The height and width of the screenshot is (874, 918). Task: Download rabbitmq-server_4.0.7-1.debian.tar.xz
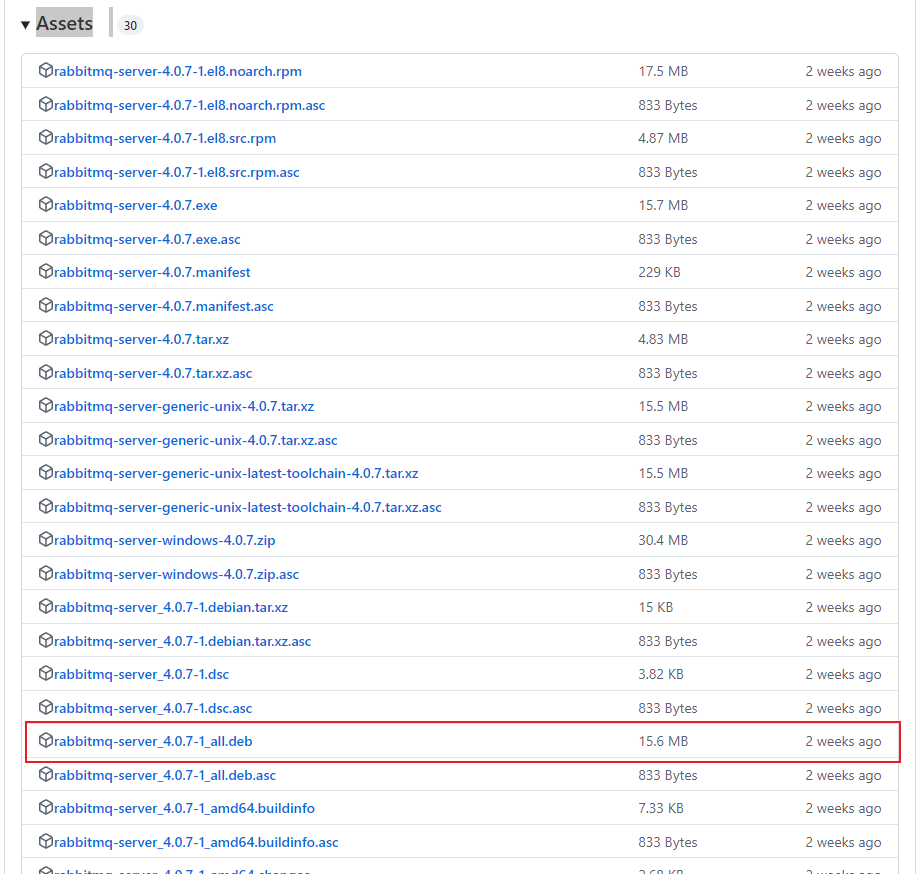[x=171, y=608]
